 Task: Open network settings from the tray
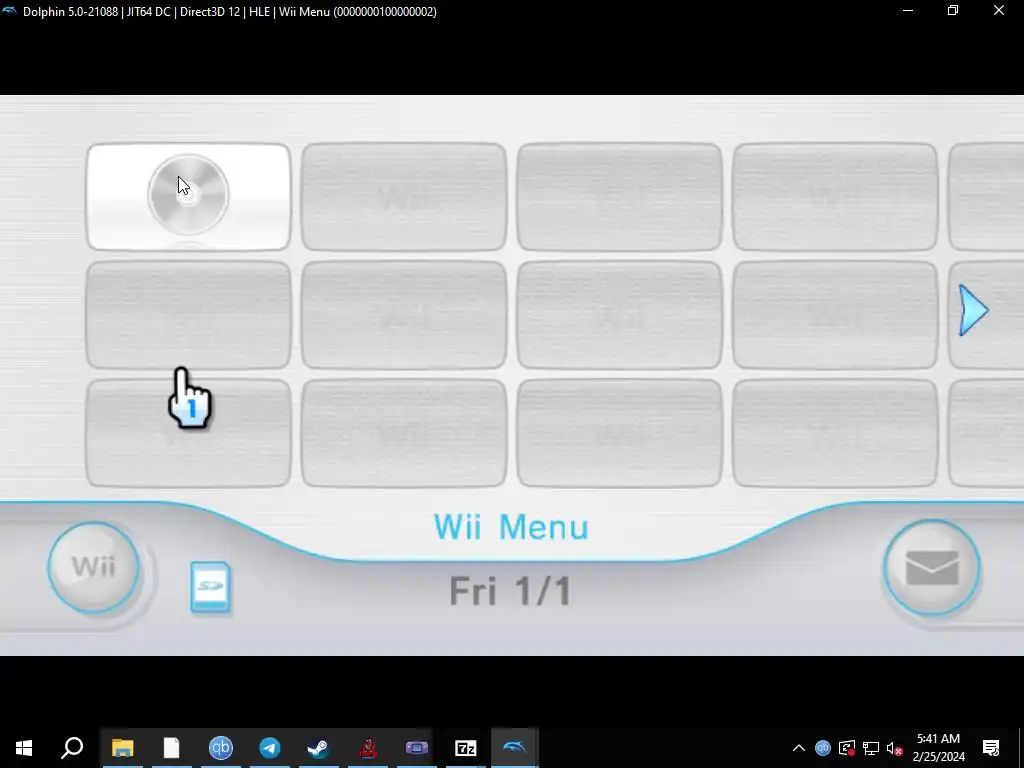pos(871,748)
